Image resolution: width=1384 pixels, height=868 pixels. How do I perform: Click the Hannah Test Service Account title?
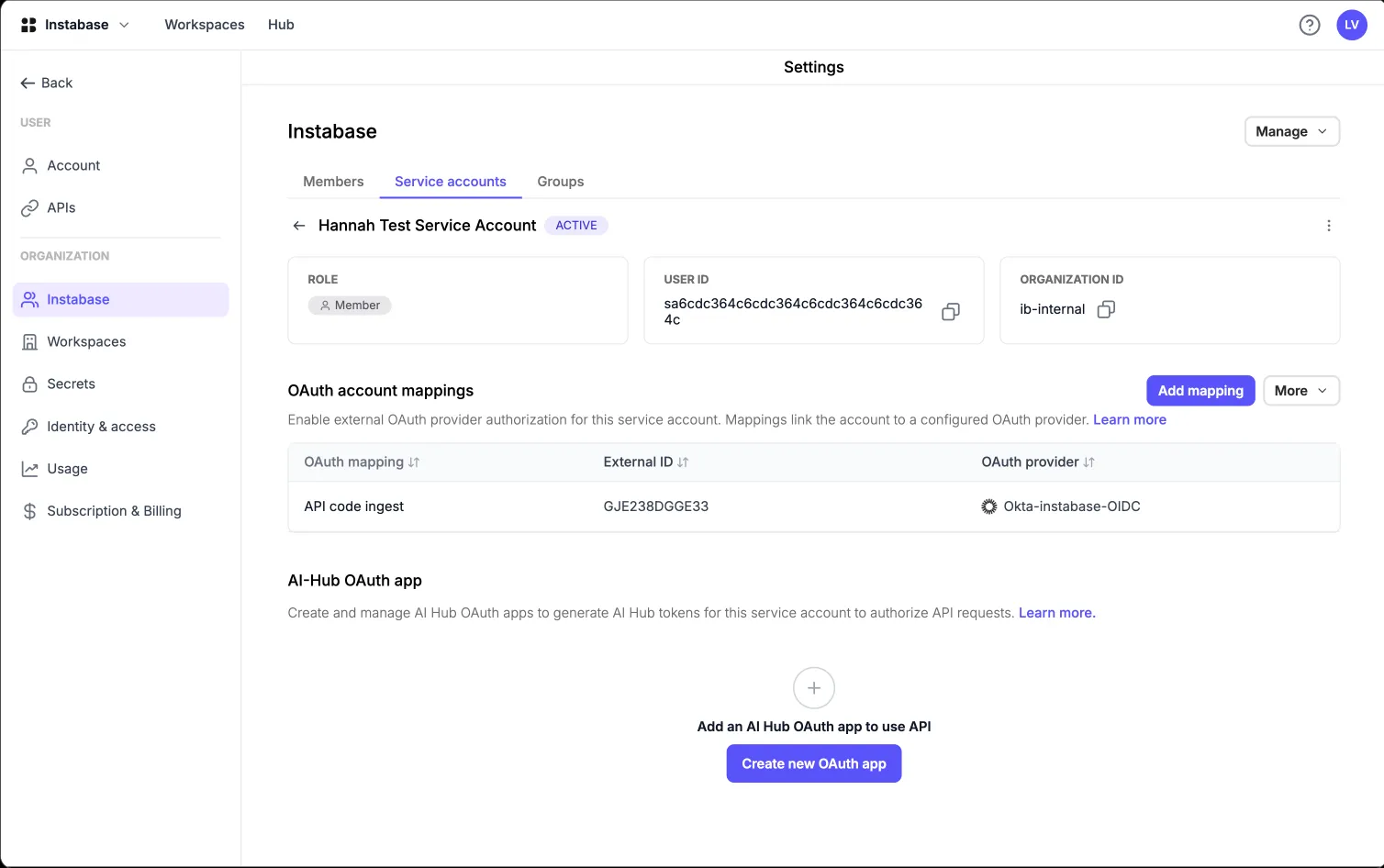tap(427, 226)
